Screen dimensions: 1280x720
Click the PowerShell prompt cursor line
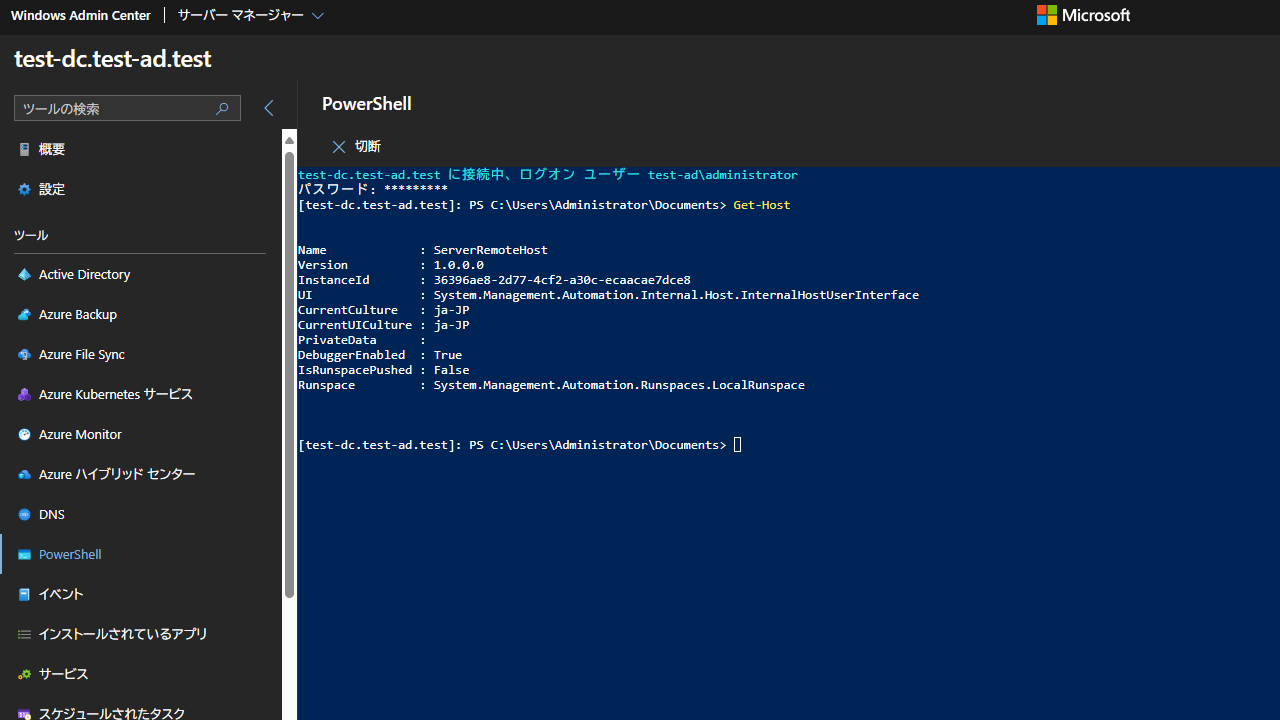pyautogui.click(x=520, y=445)
